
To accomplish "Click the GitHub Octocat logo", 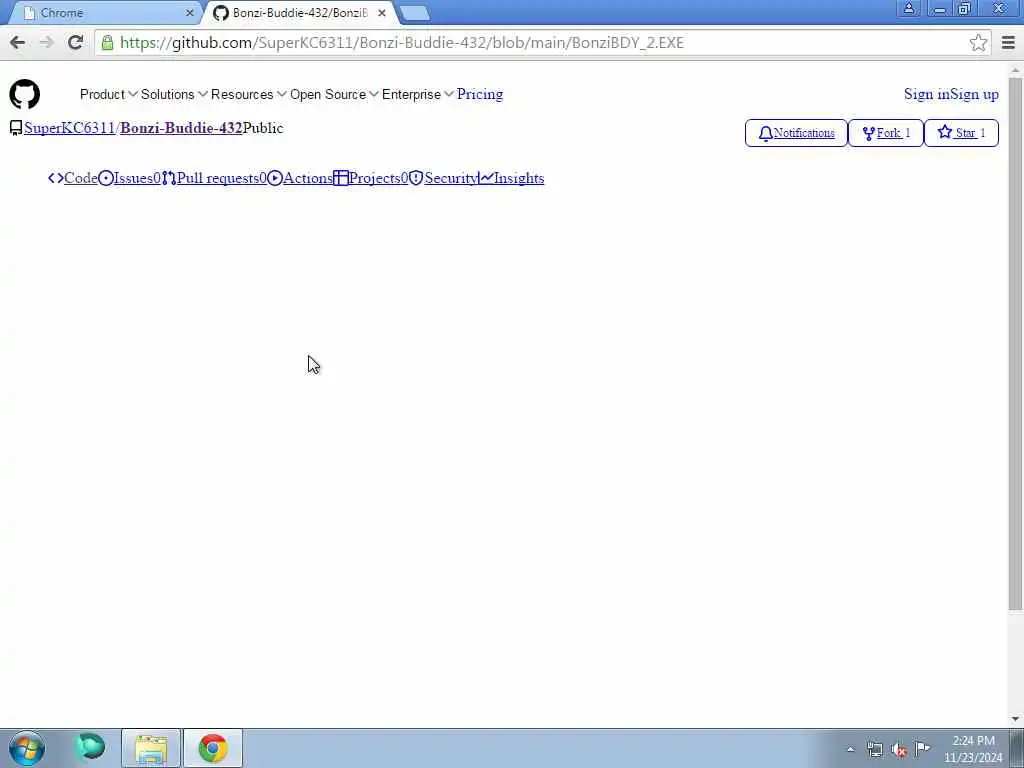I will pos(25,94).
